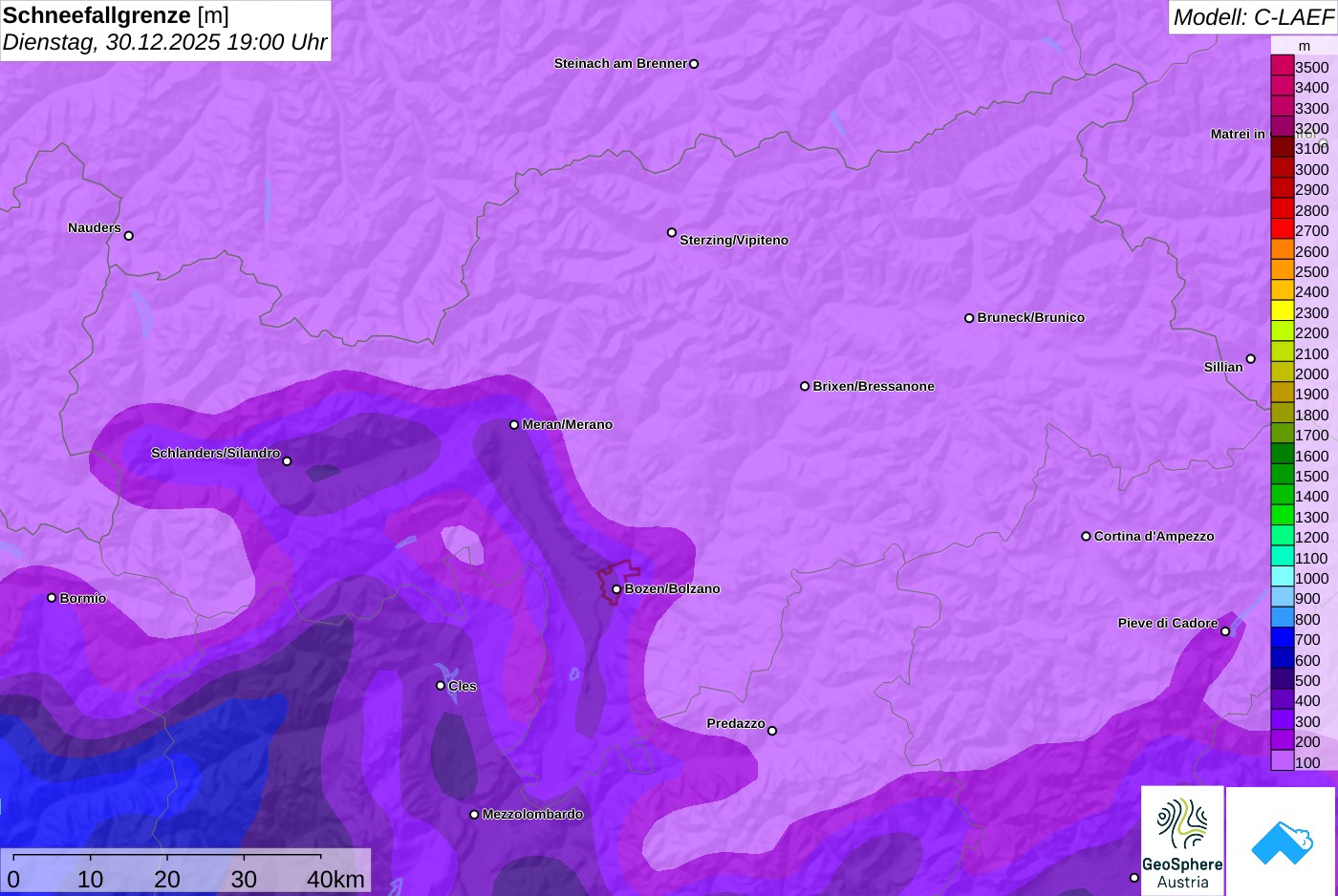Image resolution: width=1338 pixels, height=896 pixels.
Task: Pick the Bruneck/Brunico location dot
Action: [x=969, y=318]
